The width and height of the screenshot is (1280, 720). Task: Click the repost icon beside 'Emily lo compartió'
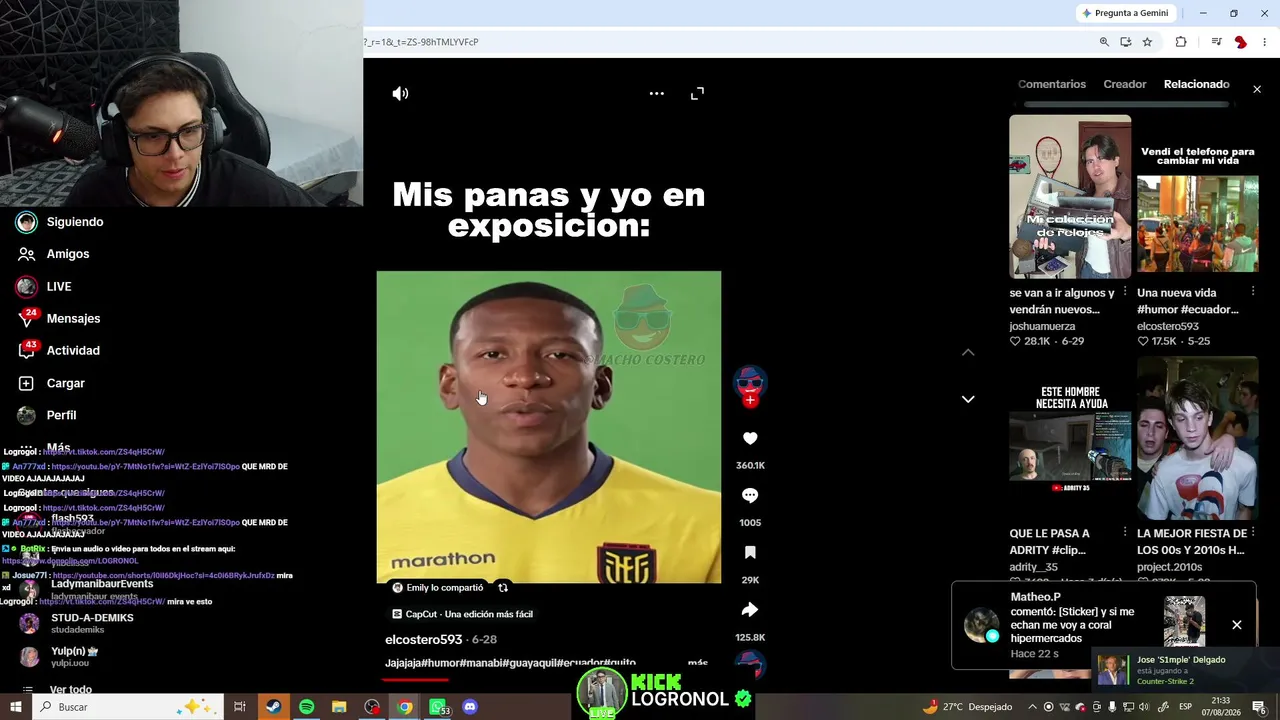point(503,588)
